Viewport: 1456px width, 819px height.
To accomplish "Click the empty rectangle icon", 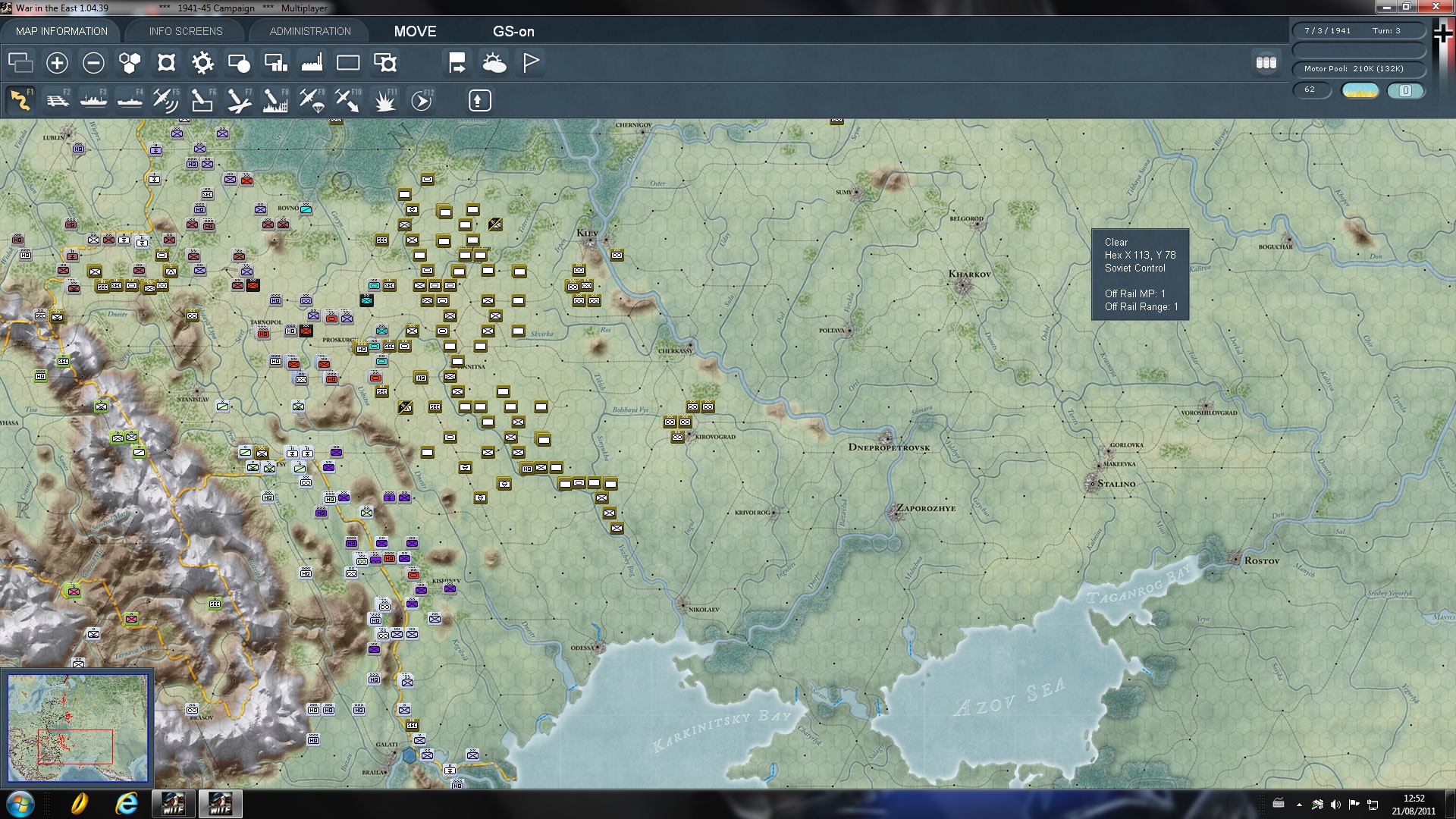I will coord(348,62).
